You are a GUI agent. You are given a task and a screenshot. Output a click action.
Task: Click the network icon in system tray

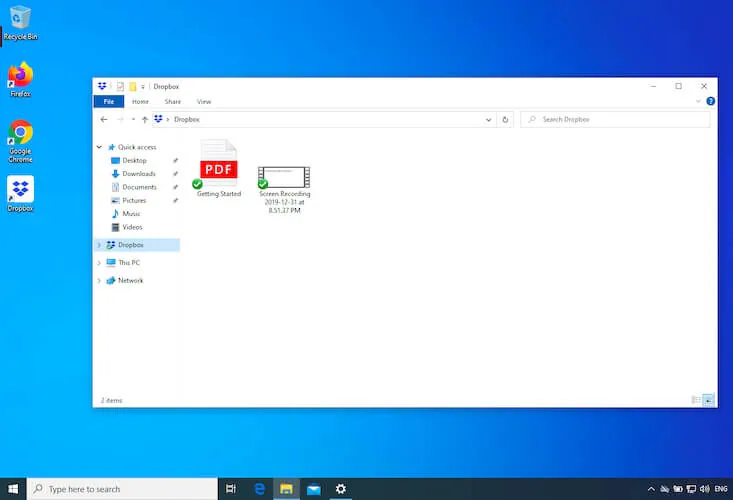(691, 489)
